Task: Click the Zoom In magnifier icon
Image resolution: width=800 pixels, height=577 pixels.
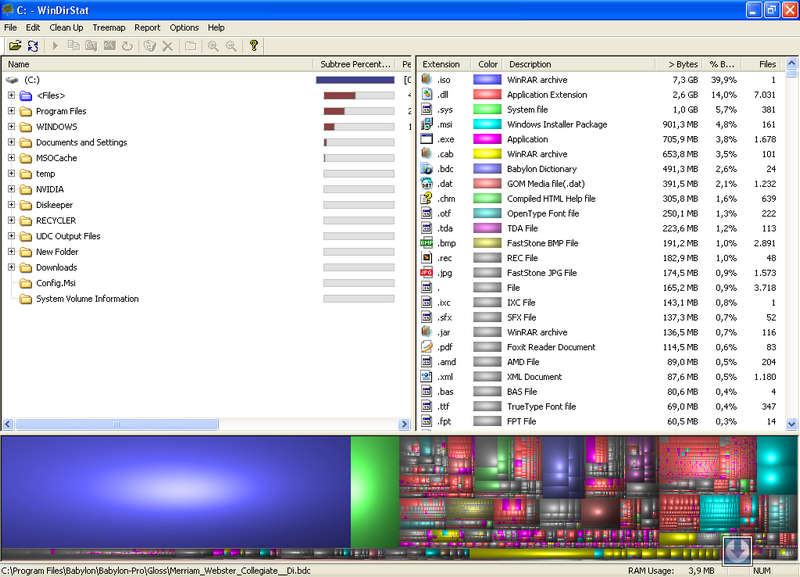Action: point(213,46)
